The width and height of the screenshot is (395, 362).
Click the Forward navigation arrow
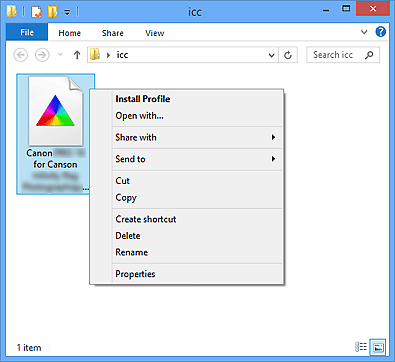42,55
